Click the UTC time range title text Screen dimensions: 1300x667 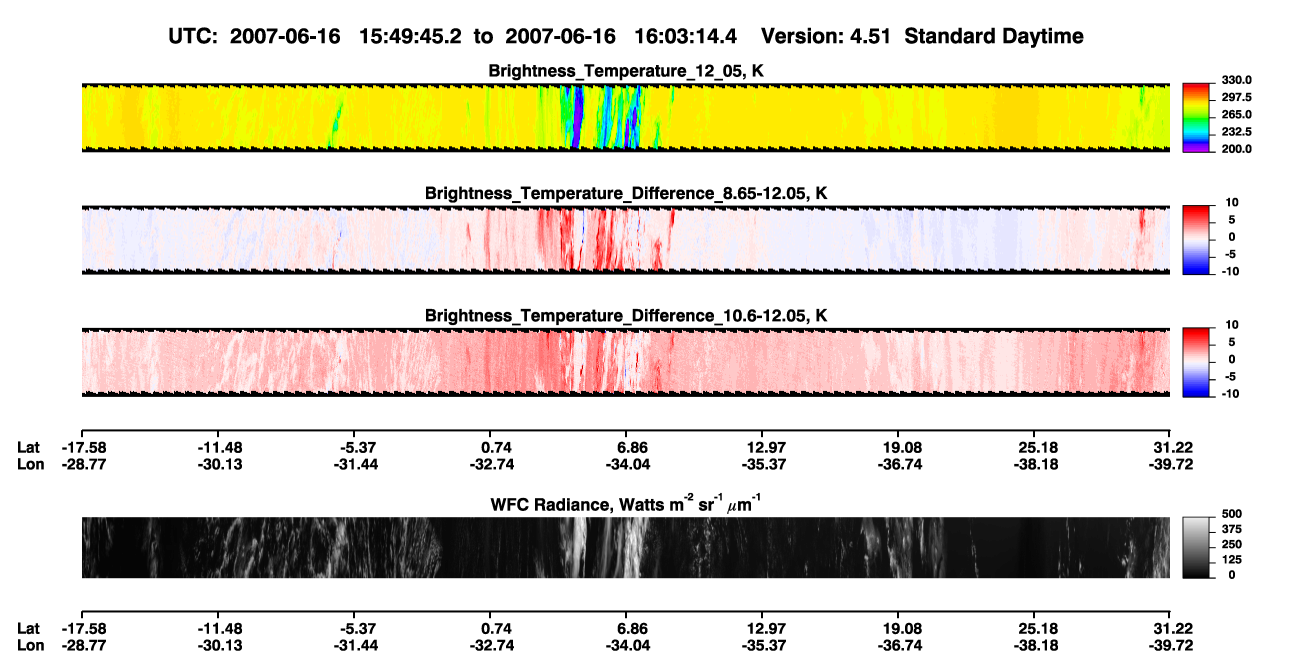626,37
